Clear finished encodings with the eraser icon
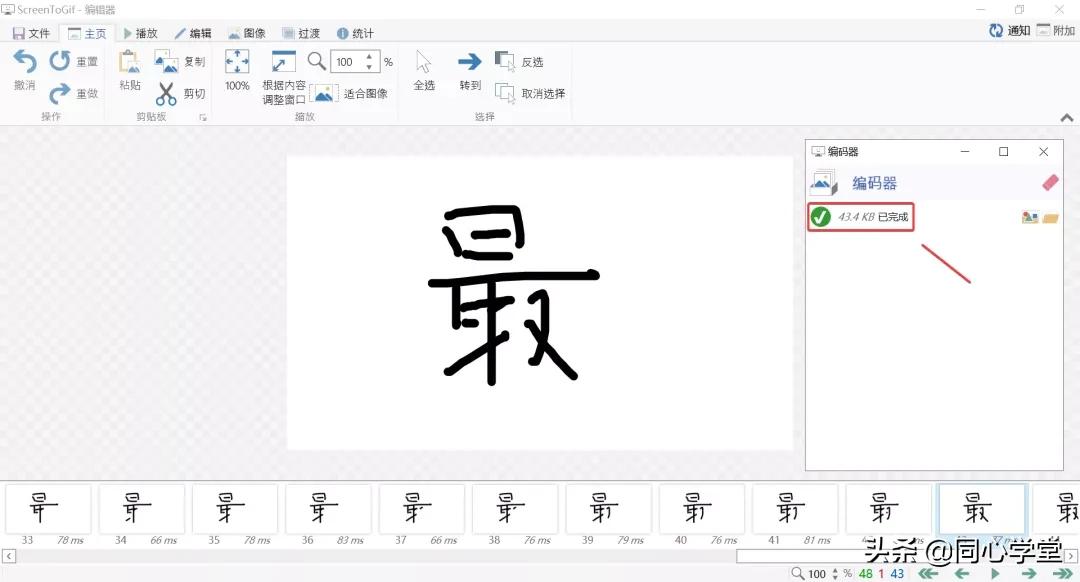Screen dimensions: 1080x582 pyautogui.click(x=1049, y=182)
